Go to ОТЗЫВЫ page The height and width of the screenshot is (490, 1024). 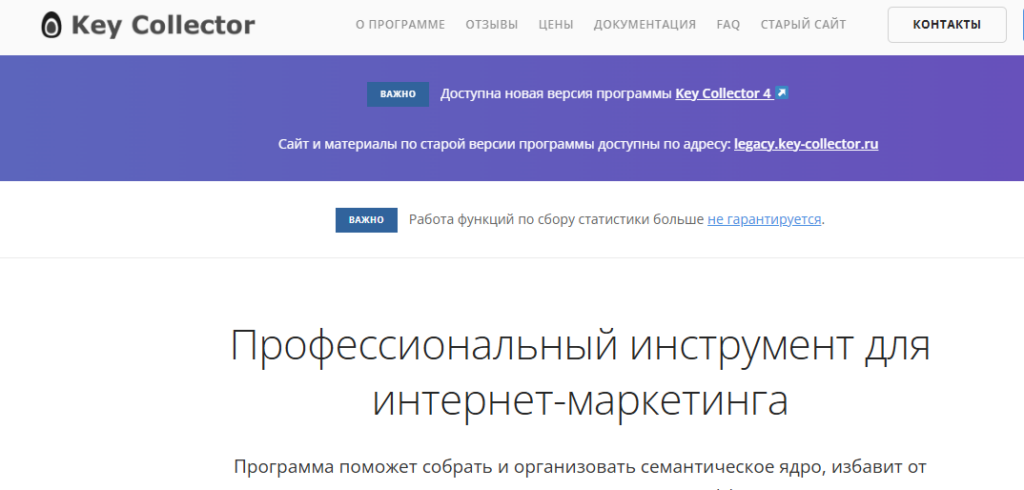492,25
